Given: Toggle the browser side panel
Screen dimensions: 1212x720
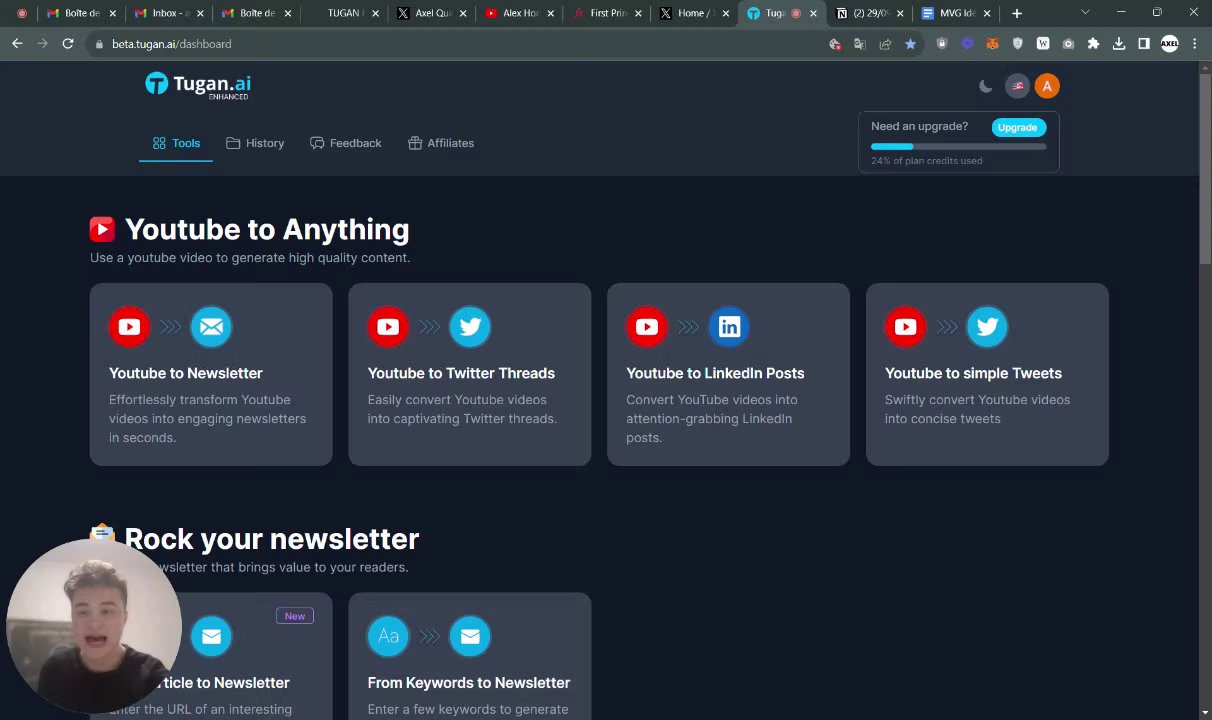Looking at the screenshot, I should point(1144,44).
